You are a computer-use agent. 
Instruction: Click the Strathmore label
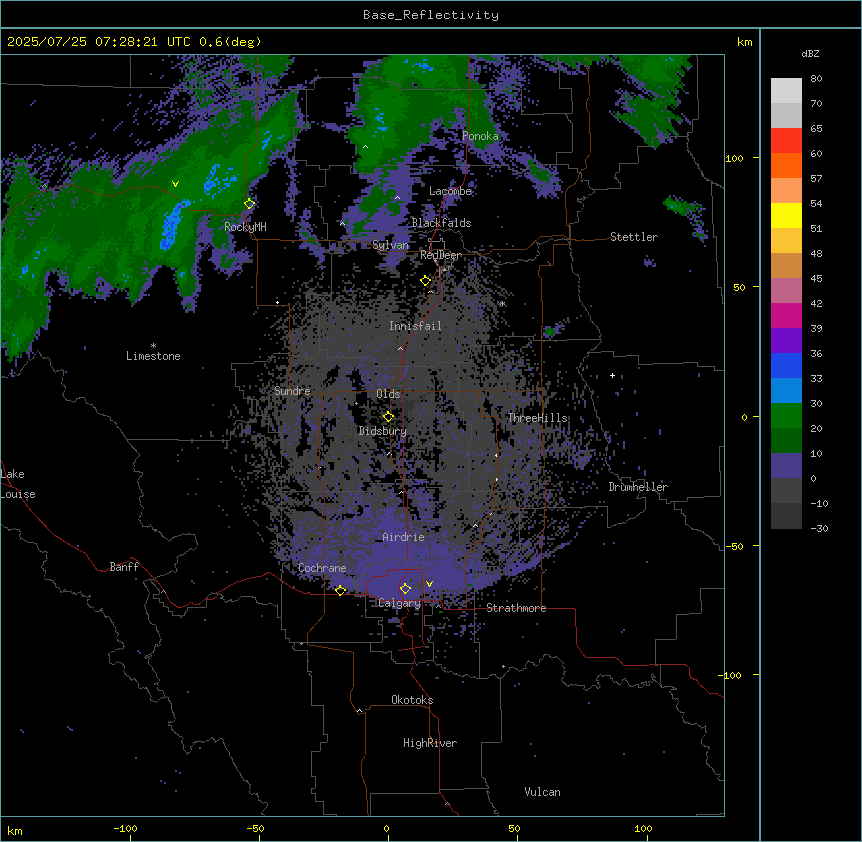pyautogui.click(x=516, y=608)
